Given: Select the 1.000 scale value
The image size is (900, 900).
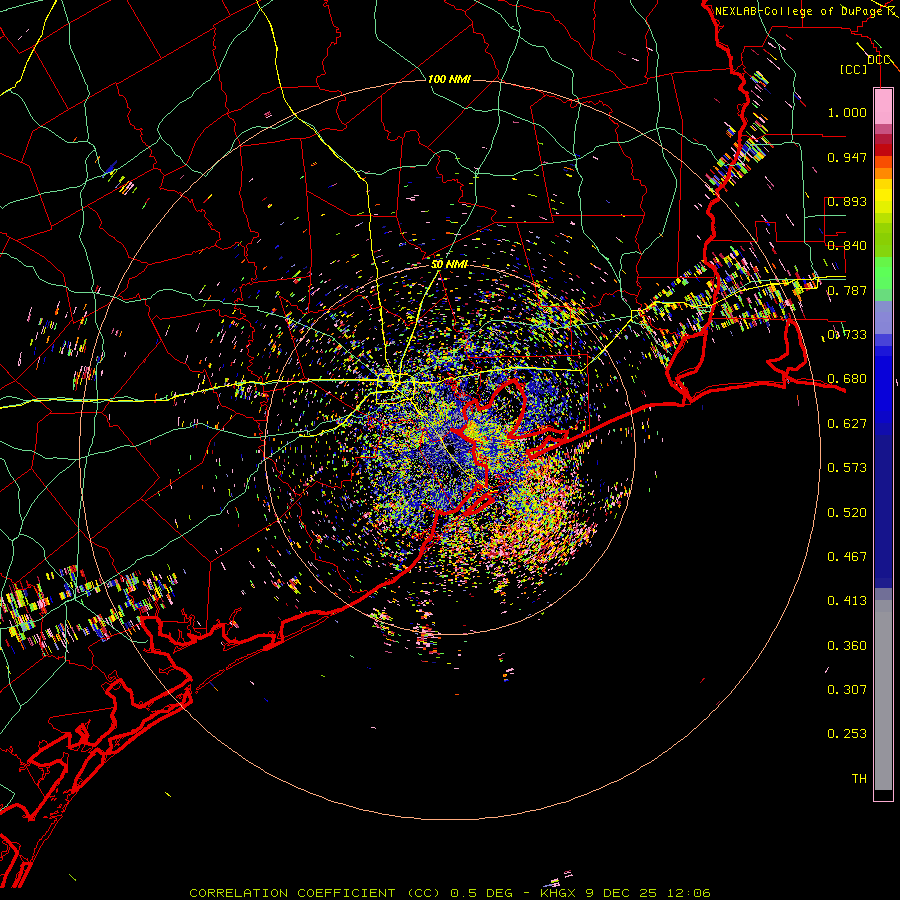Looking at the screenshot, I should point(847,112).
